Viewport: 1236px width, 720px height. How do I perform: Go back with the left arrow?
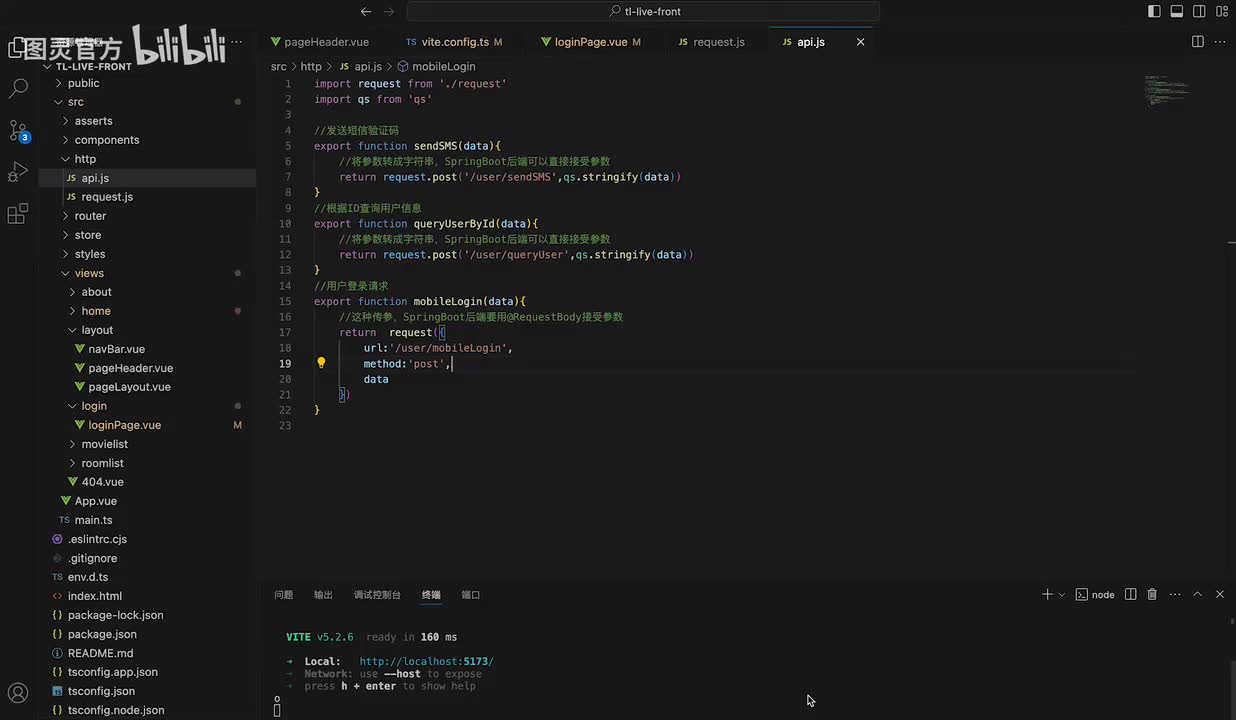[366, 12]
